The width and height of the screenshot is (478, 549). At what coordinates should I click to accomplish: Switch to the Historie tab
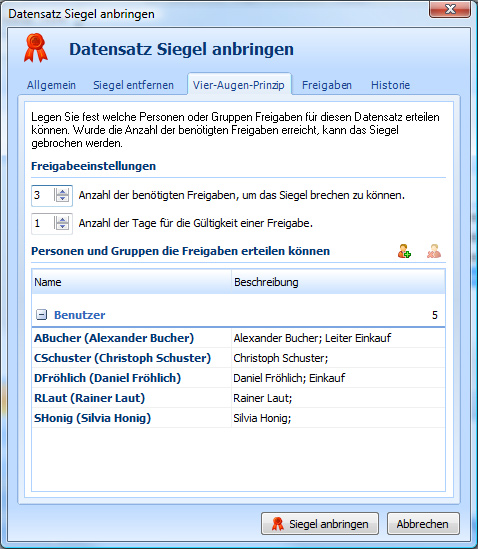pos(390,85)
